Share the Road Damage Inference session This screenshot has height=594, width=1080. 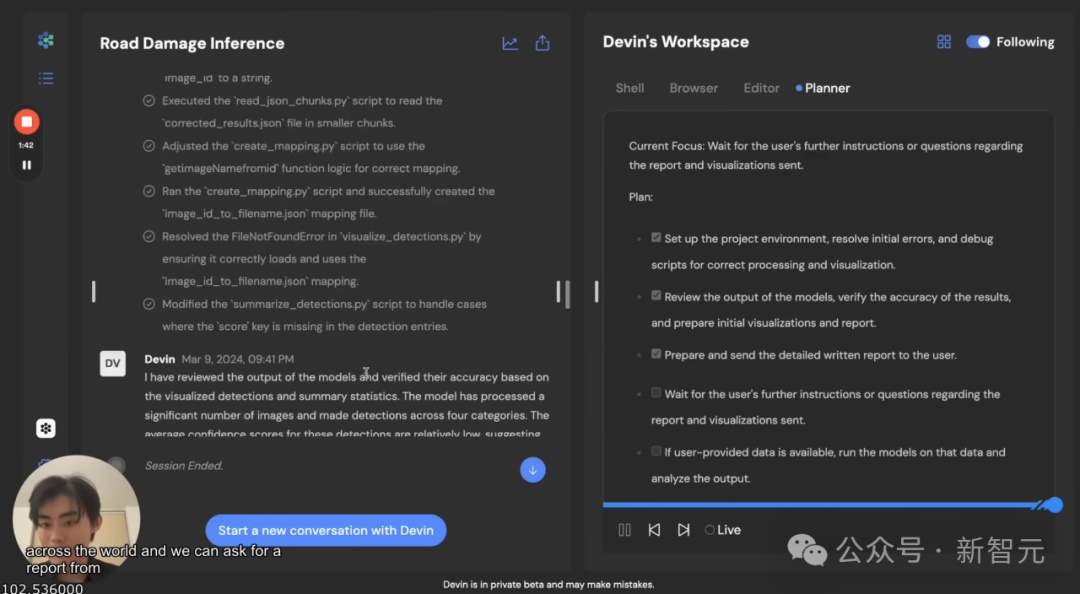(543, 43)
